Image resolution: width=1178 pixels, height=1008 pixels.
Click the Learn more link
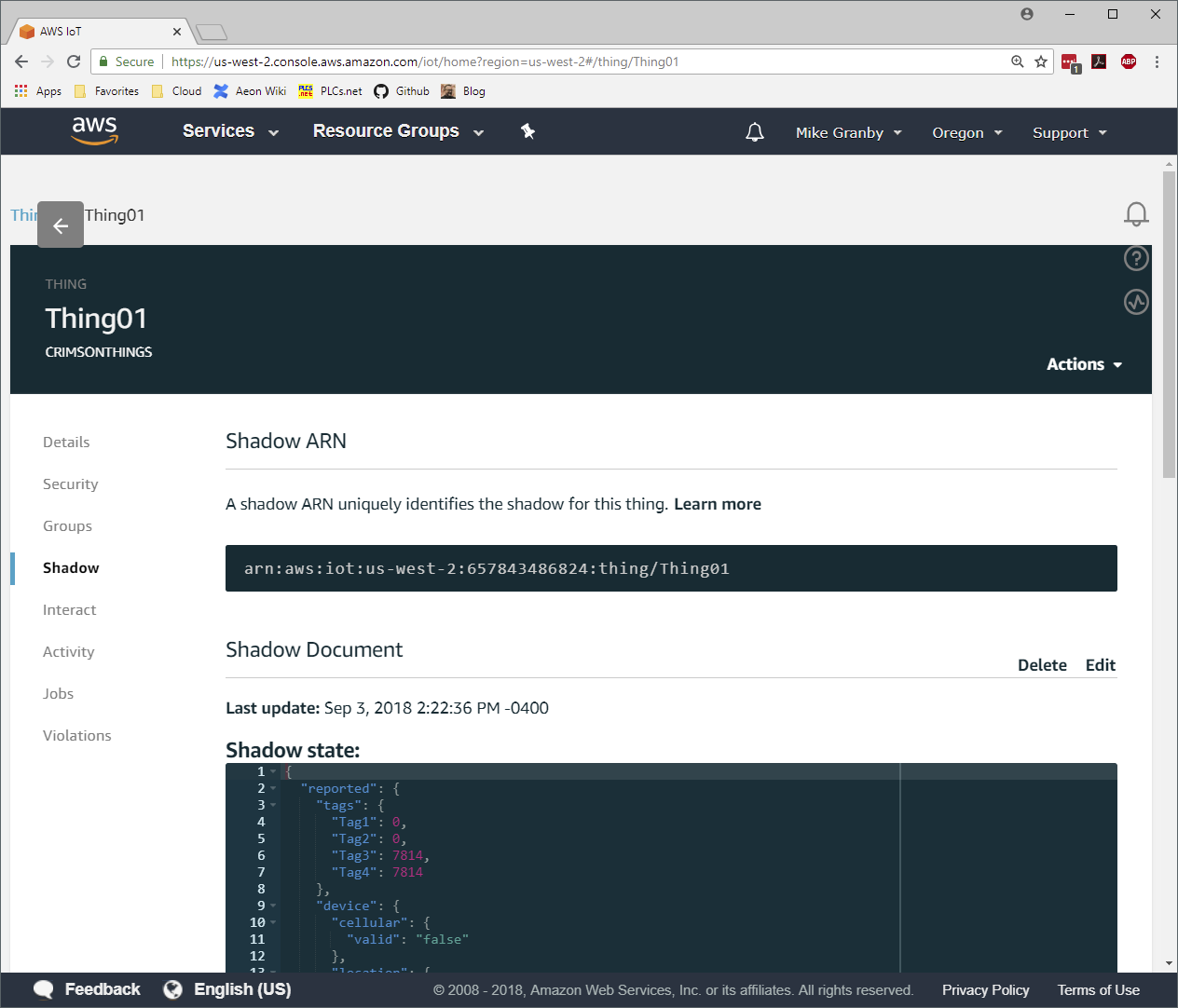click(718, 504)
